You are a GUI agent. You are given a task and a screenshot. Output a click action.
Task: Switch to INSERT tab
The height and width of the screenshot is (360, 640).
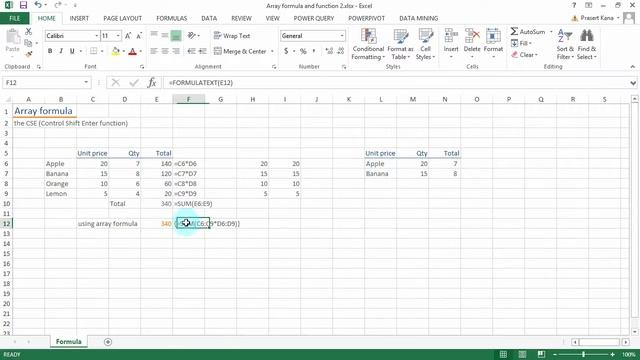coord(79,18)
